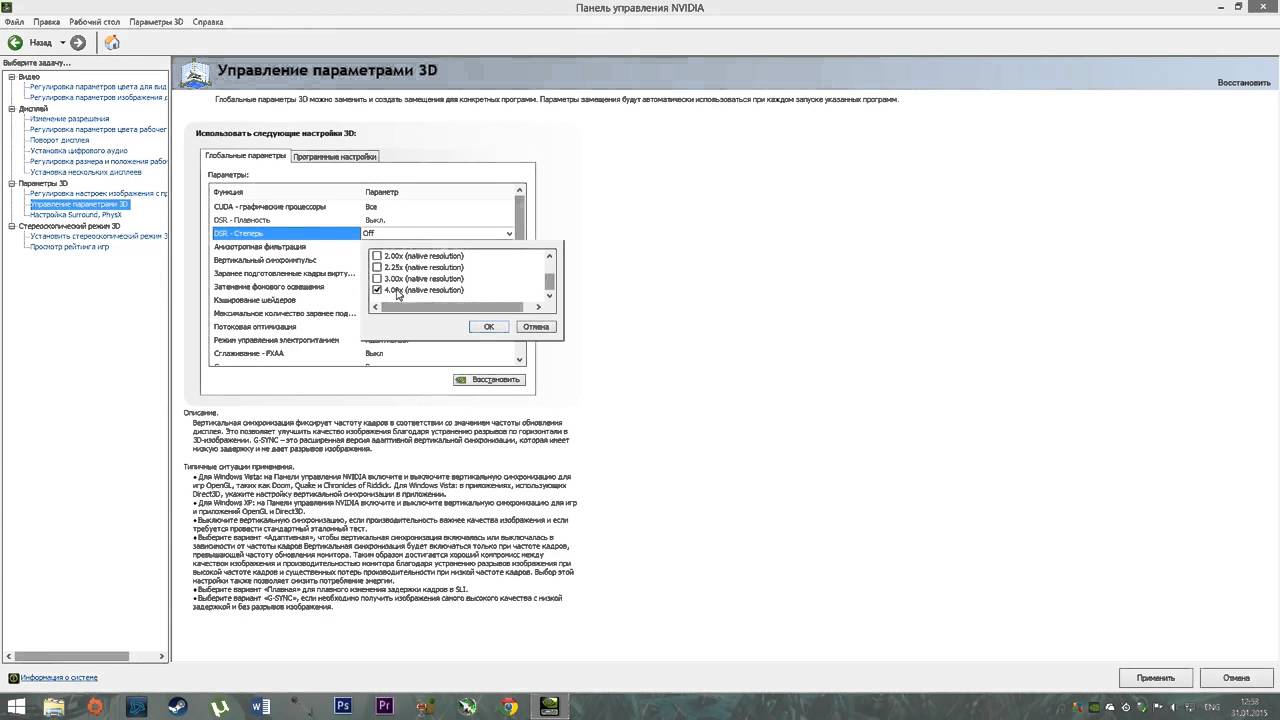Switch to Программные настройки tab

[335, 157]
